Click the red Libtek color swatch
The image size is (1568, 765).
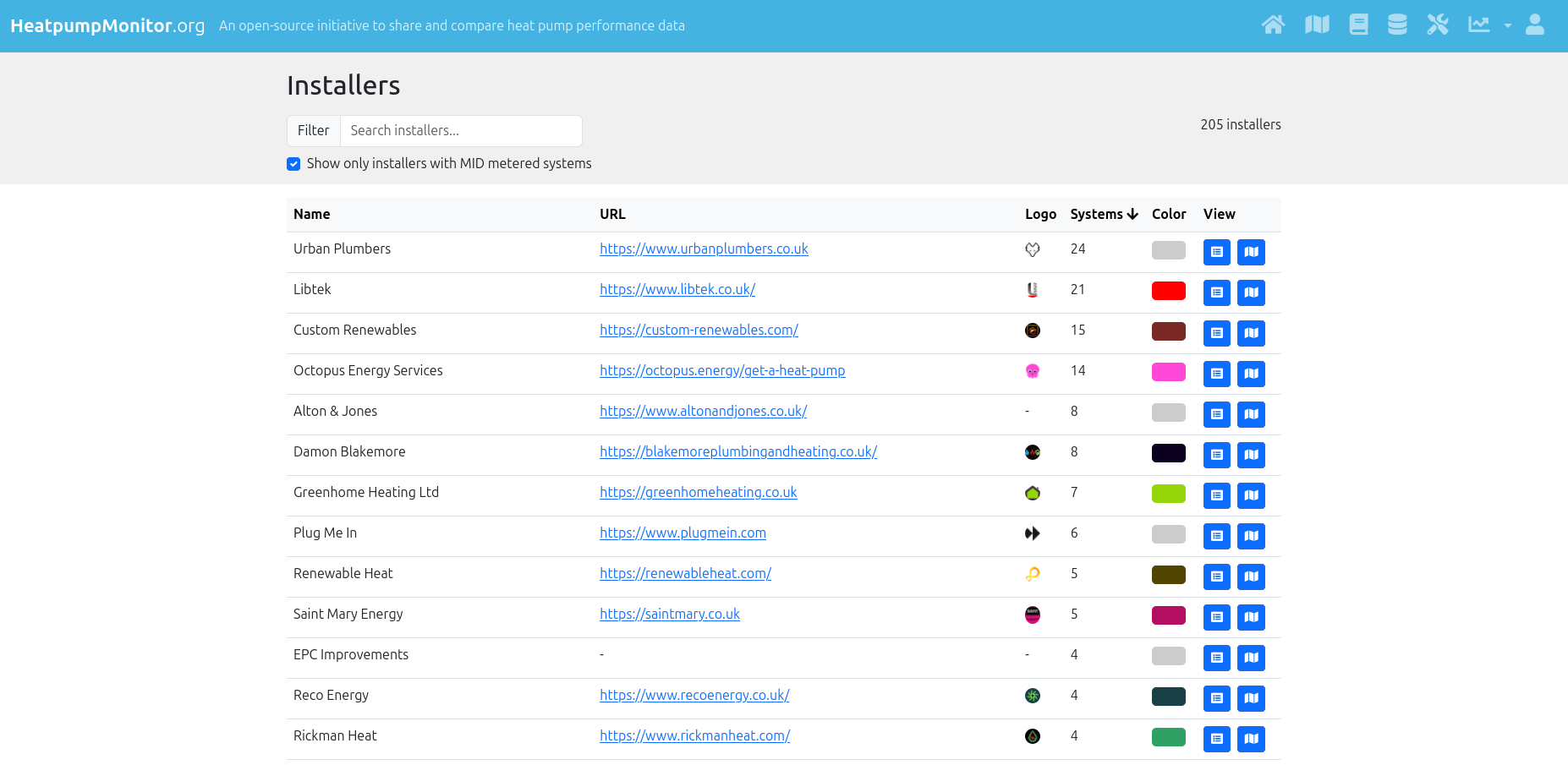(x=1169, y=291)
